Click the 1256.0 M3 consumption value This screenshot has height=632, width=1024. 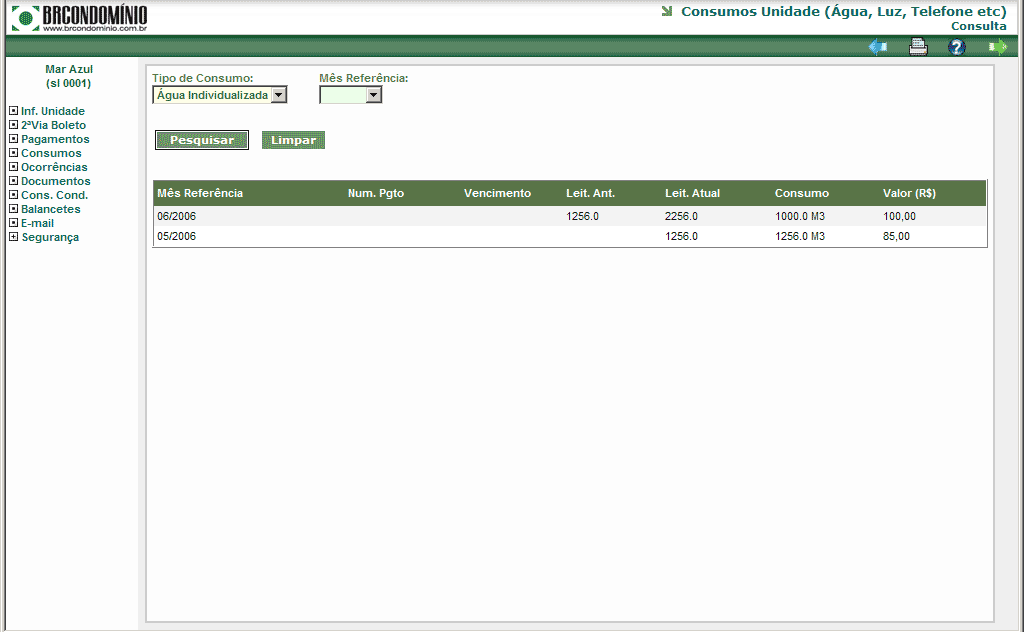pyautogui.click(x=800, y=236)
